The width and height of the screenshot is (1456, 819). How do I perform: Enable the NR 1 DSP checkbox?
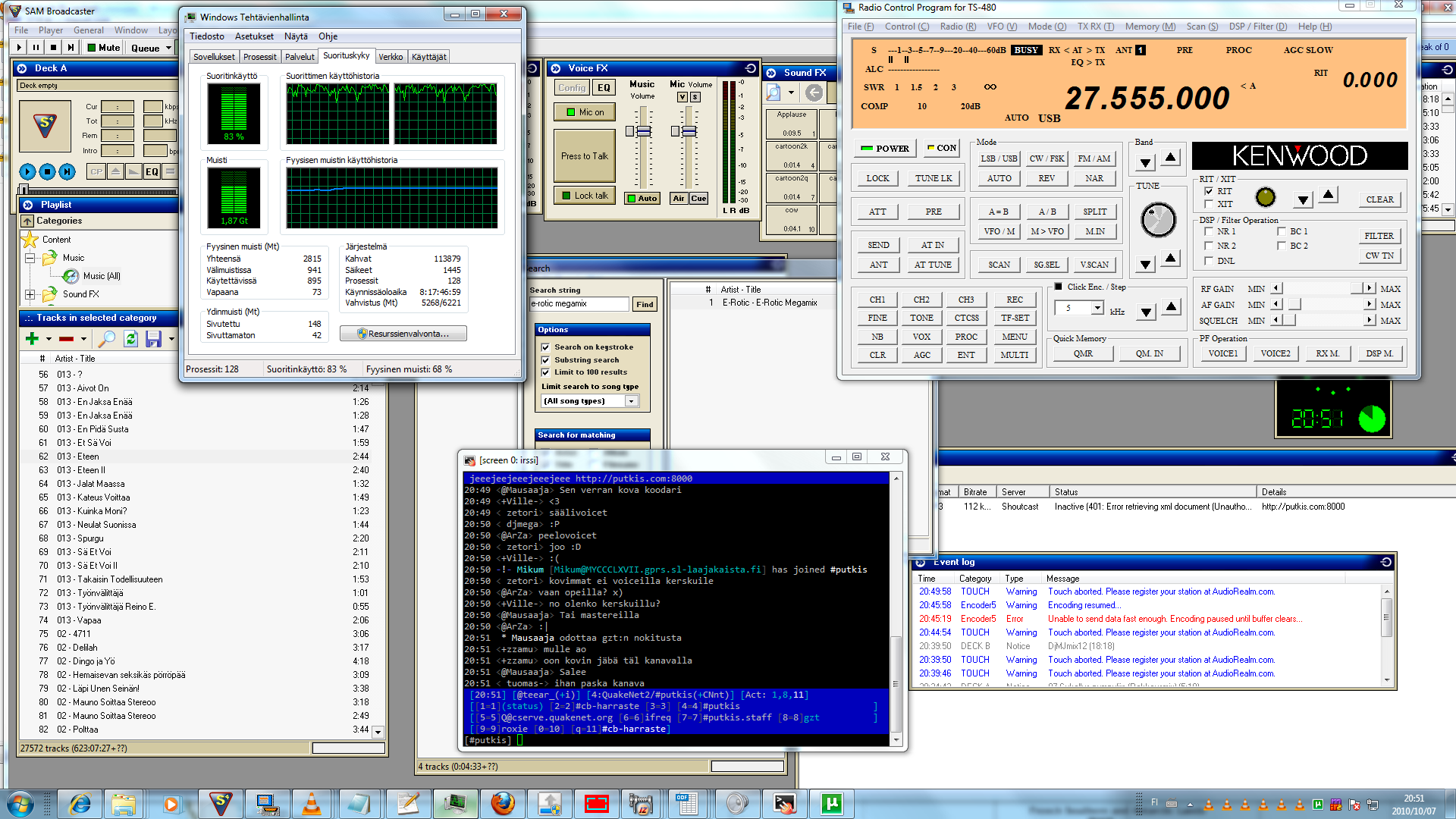pyautogui.click(x=1209, y=232)
